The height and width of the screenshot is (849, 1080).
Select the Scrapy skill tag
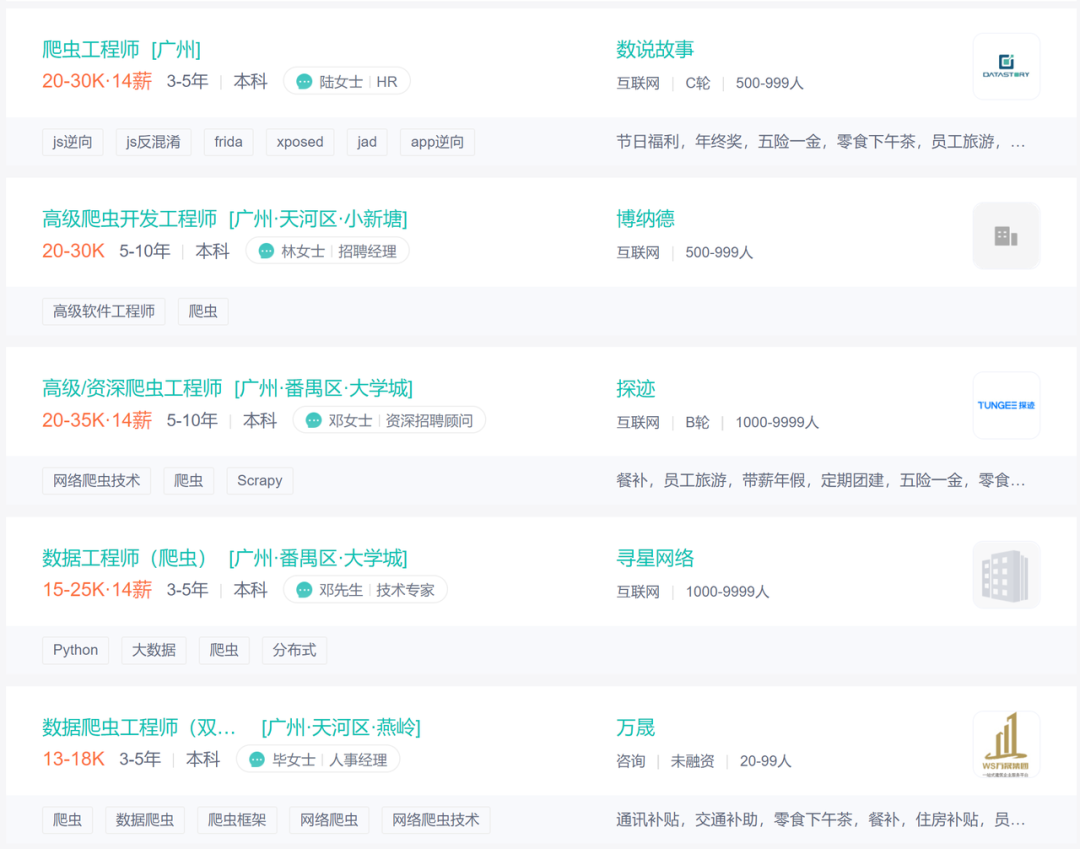(x=260, y=481)
